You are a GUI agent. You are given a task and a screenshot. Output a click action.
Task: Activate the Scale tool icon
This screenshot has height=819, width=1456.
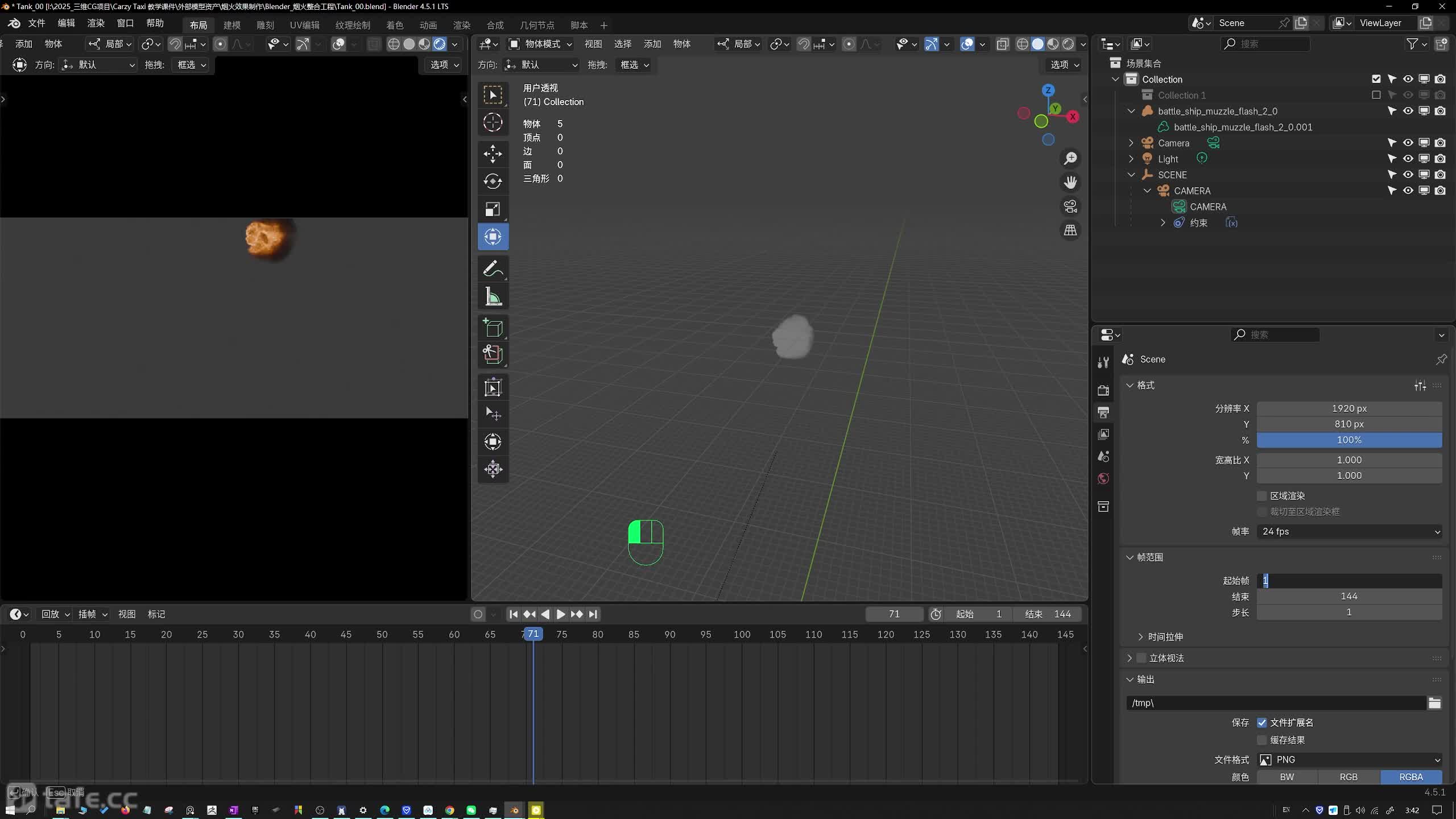point(493,209)
